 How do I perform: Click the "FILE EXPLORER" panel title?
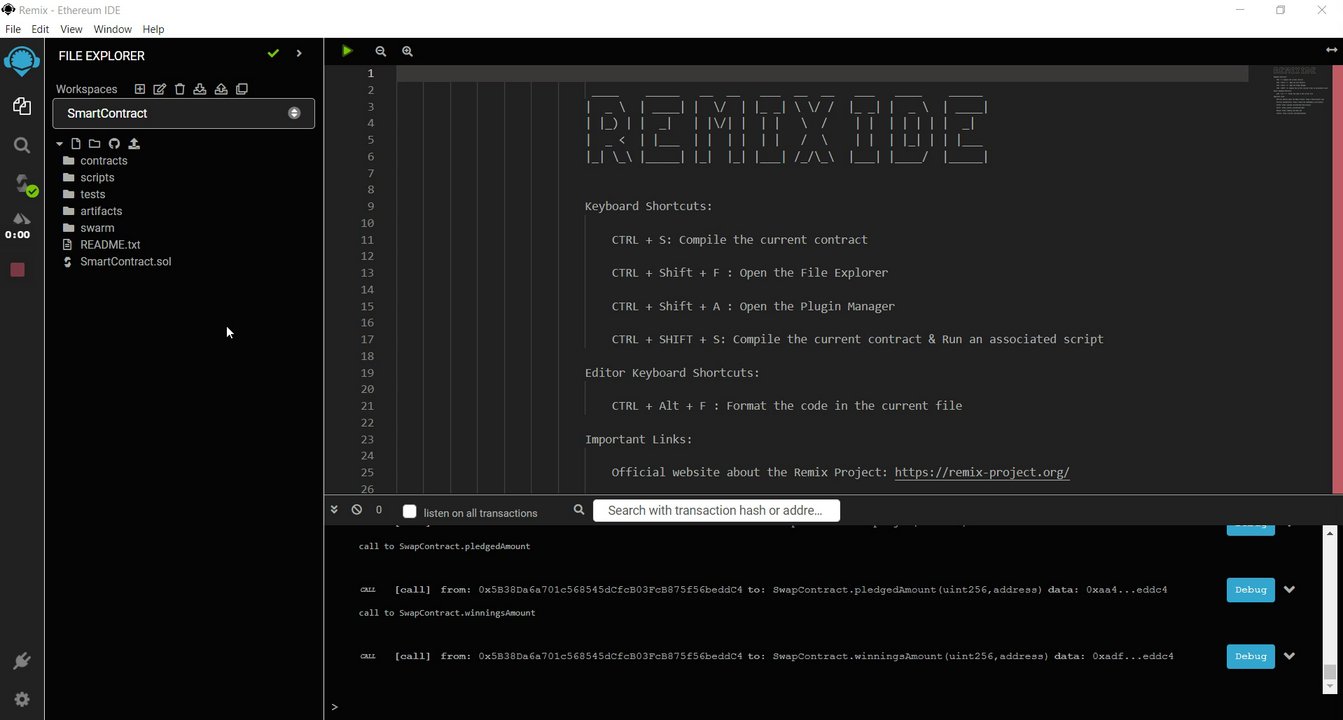click(x=102, y=56)
